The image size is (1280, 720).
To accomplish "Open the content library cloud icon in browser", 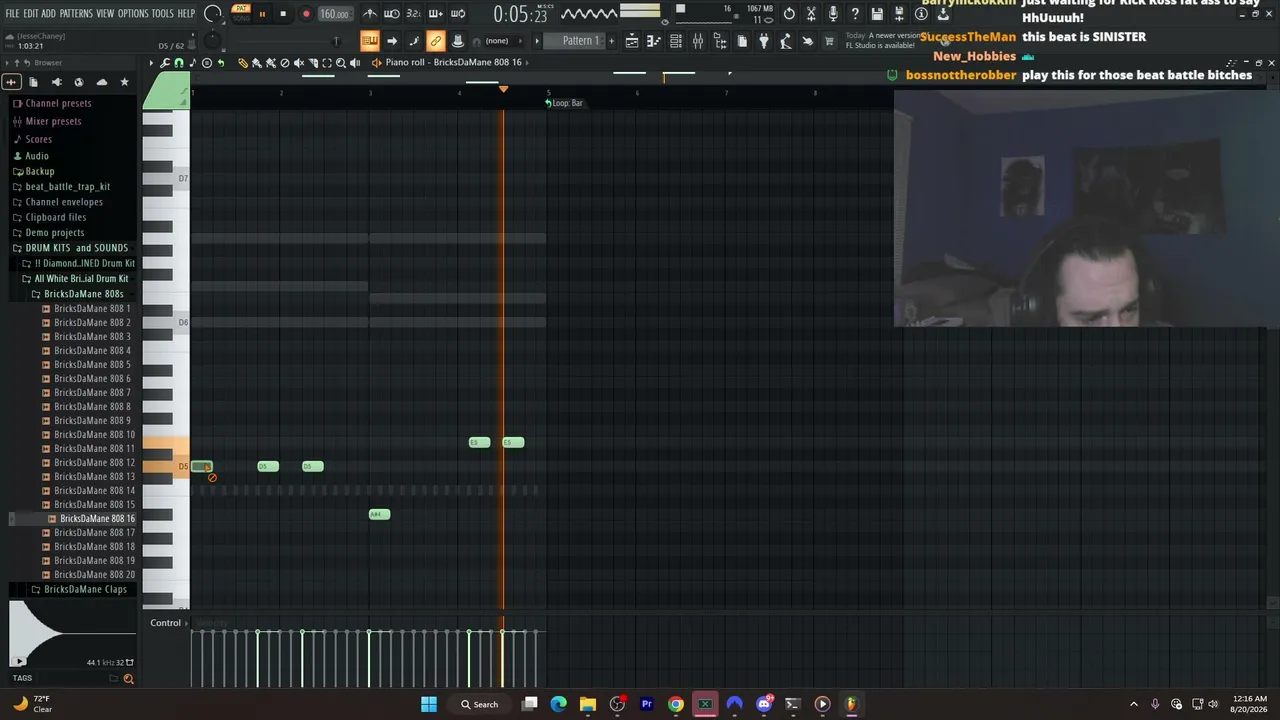I will coord(102,82).
